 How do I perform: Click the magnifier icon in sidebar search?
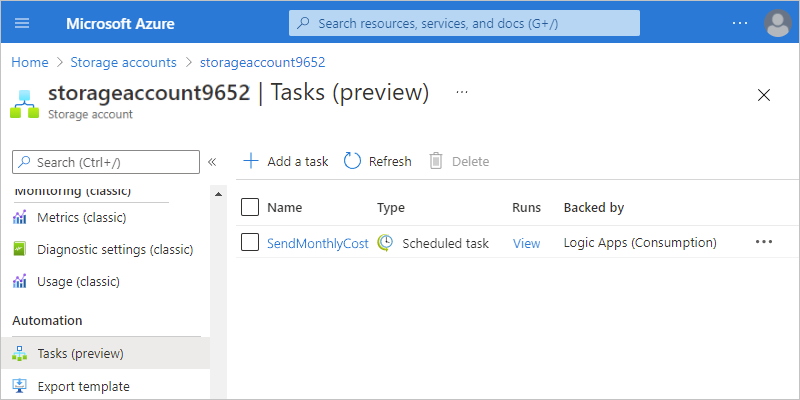(x=24, y=162)
